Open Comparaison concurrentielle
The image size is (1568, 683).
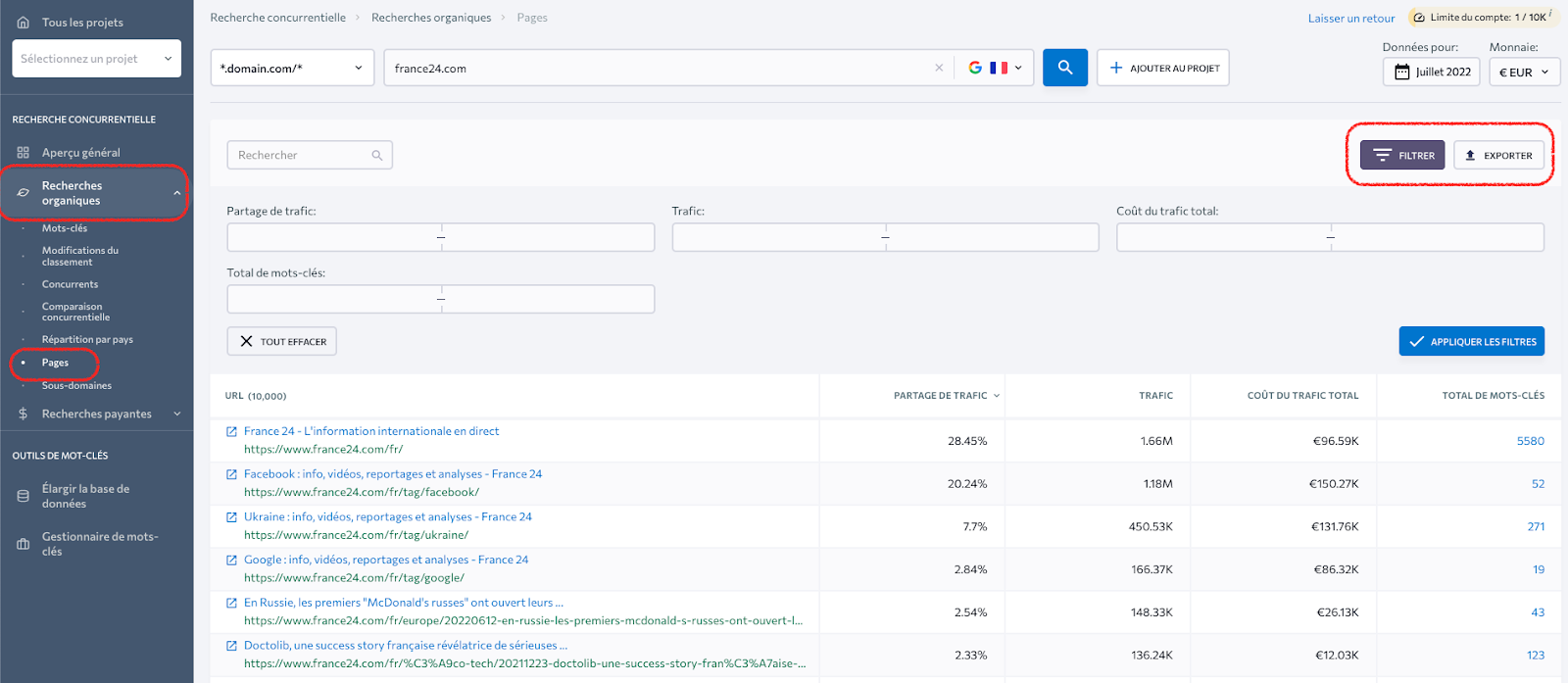pos(75,312)
